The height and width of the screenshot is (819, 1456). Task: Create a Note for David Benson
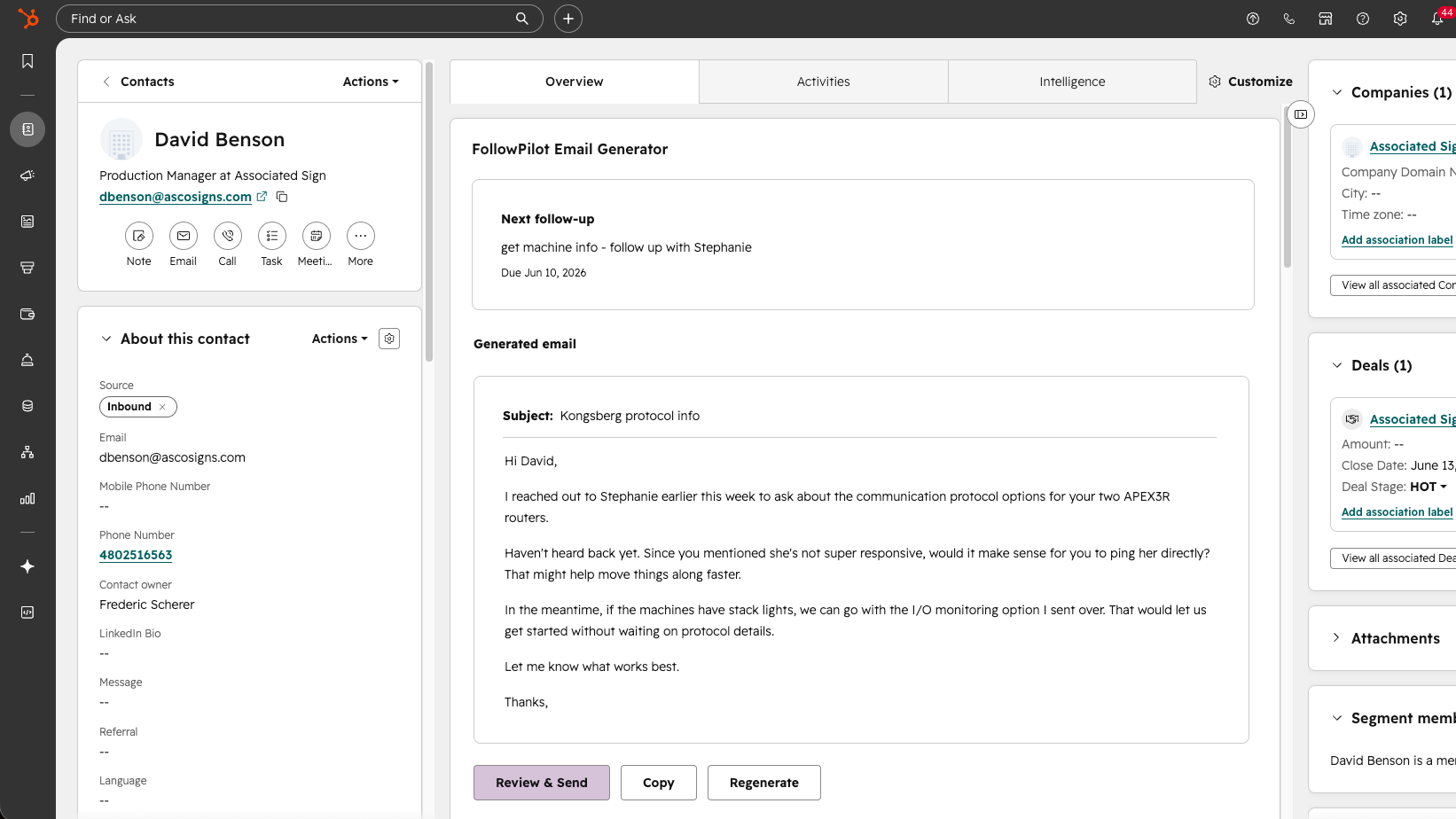(139, 236)
